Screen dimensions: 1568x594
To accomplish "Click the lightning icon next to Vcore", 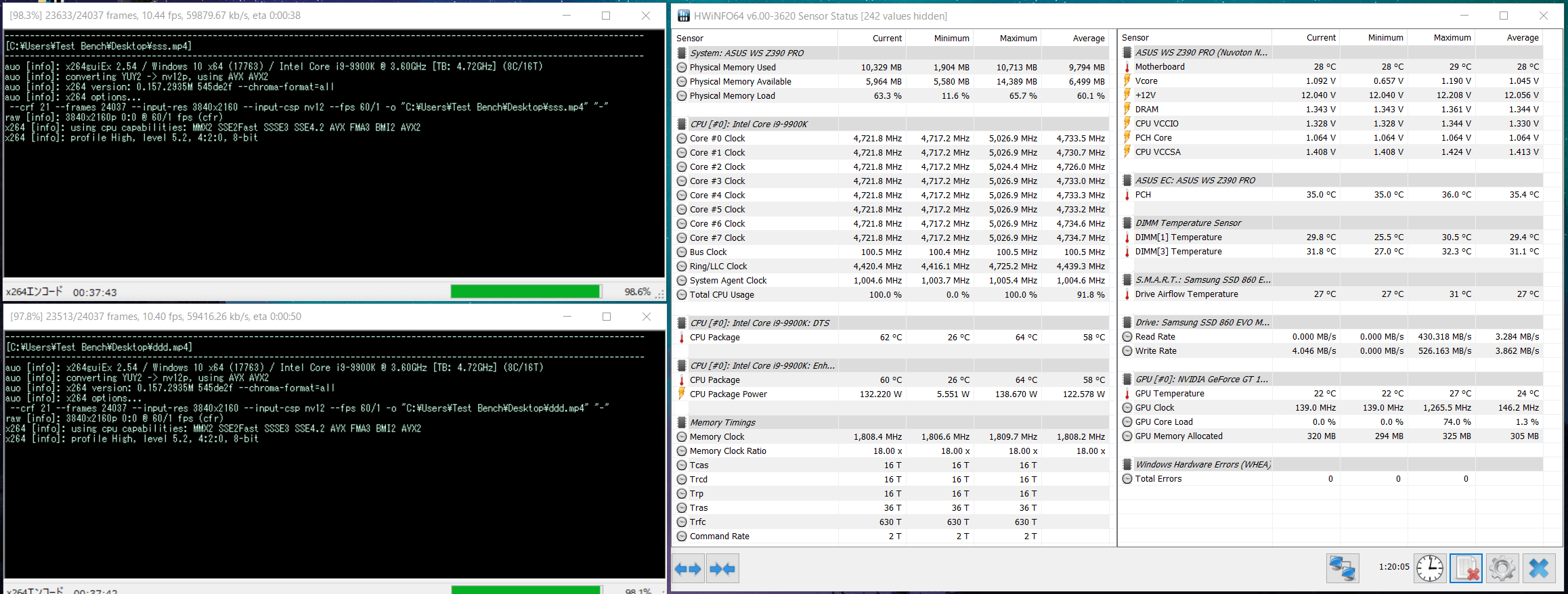I will [1127, 81].
